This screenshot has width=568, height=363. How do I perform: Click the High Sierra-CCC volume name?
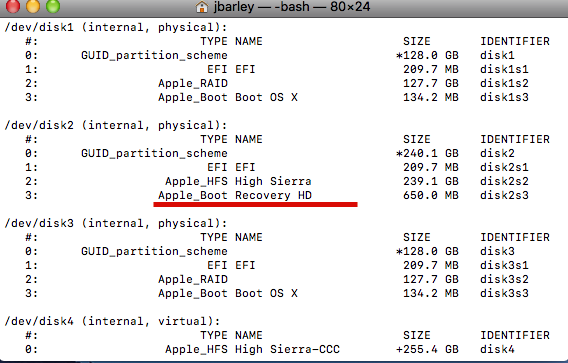(x=287, y=350)
